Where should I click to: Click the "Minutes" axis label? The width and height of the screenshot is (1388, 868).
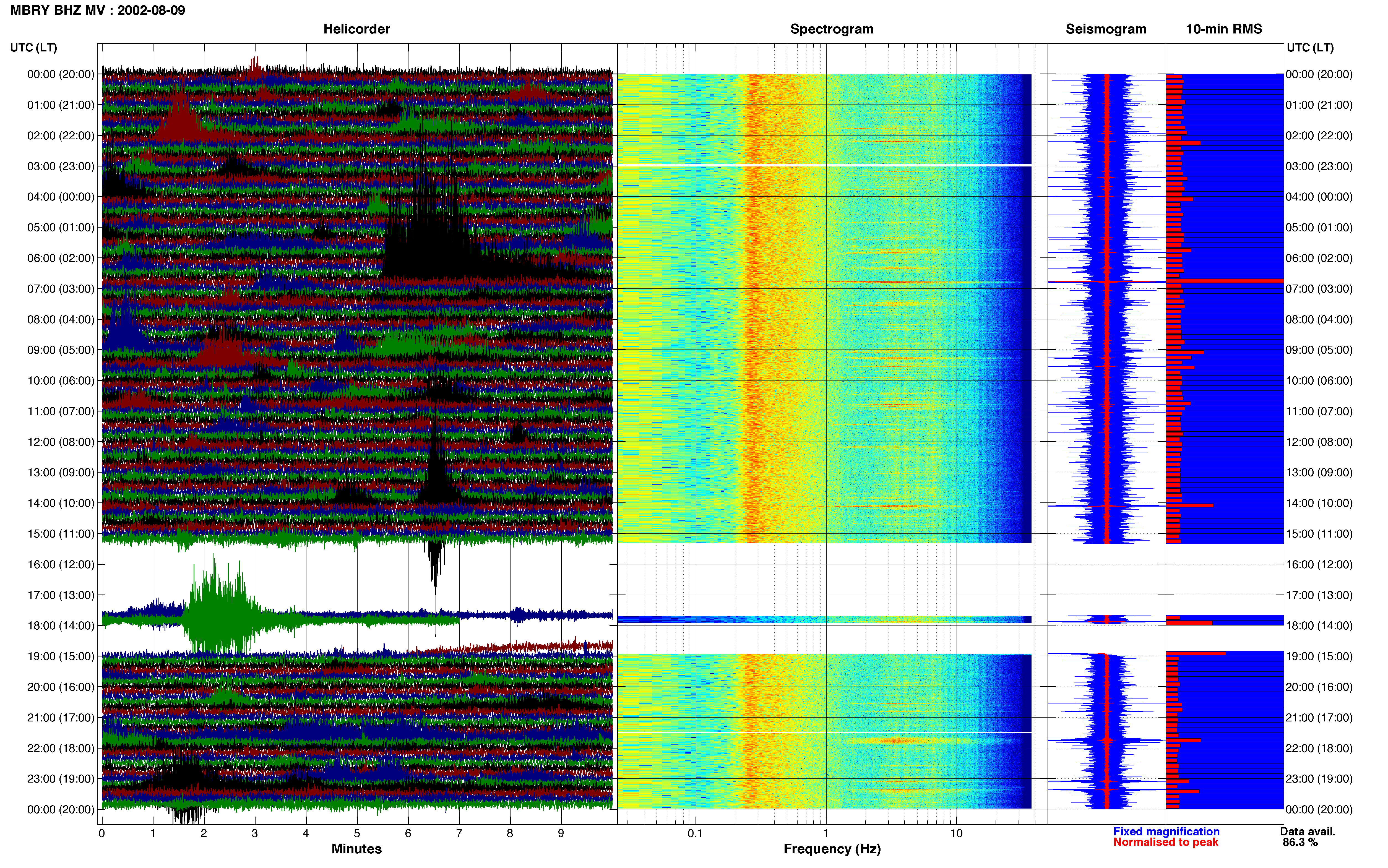point(356,849)
